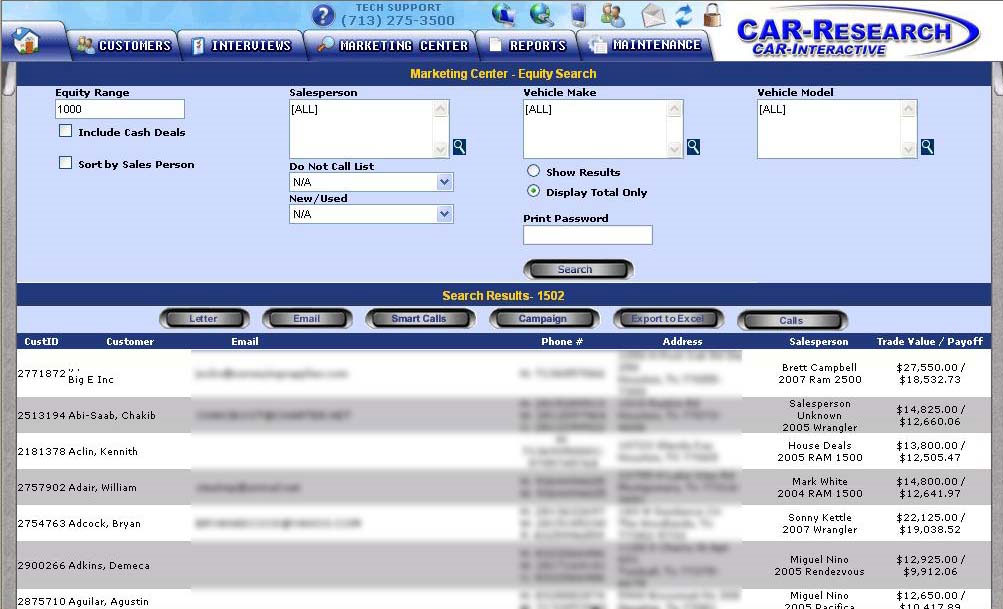Open the Vehicle Make lookup magnifier
The width and height of the screenshot is (1003, 609).
tap(693, 147)
